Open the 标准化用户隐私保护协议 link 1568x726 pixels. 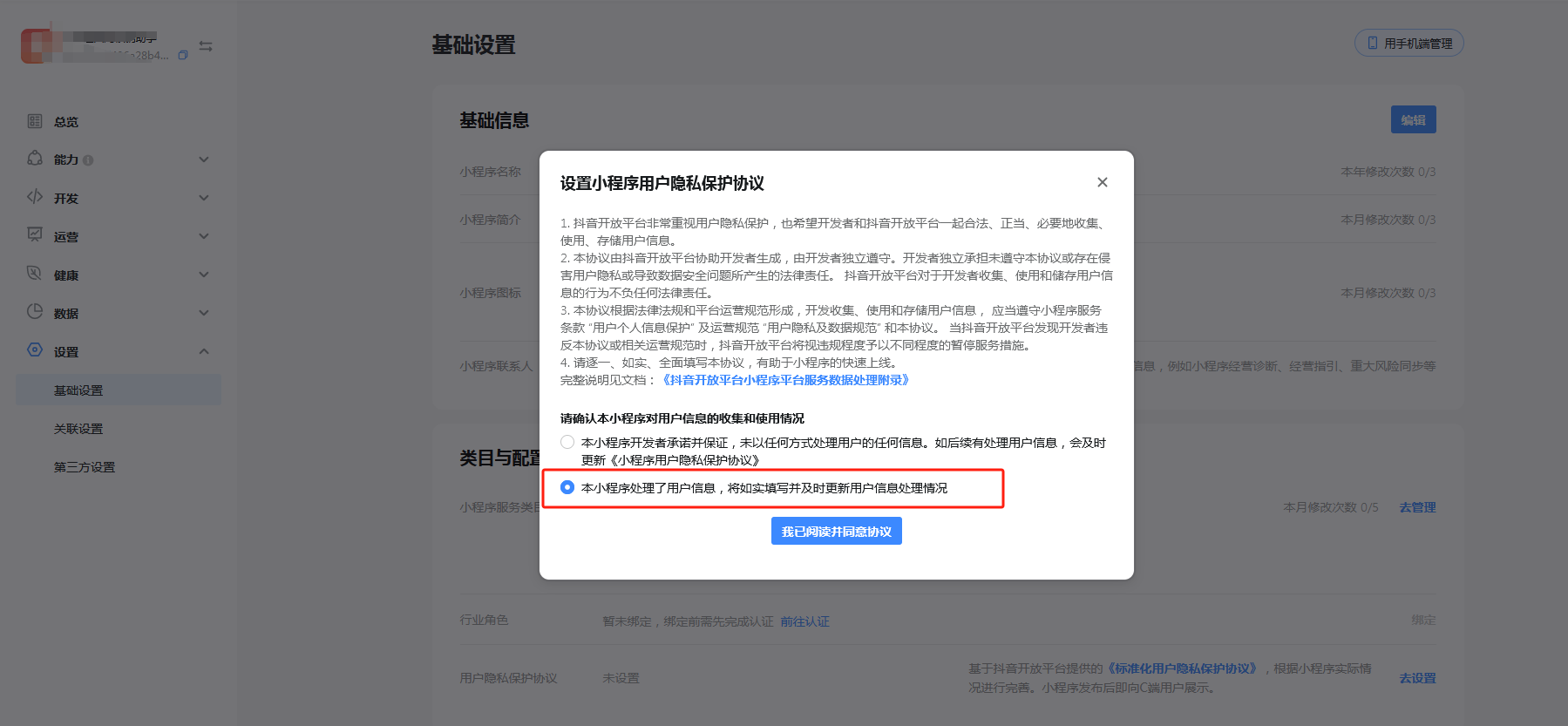tap(1183, 668)
